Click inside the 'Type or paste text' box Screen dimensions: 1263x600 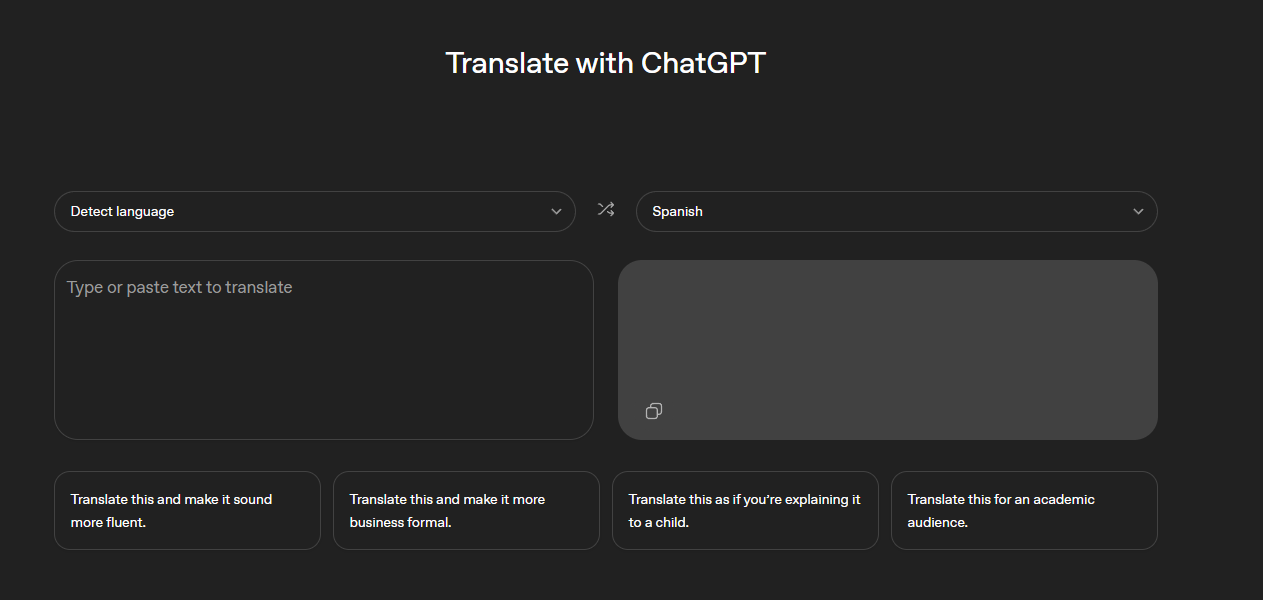pos(324,349)
